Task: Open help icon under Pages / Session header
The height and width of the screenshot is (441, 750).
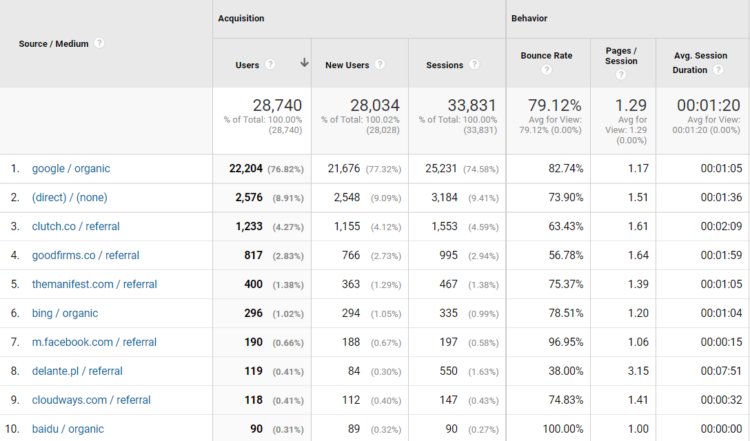Action: coord(621,75)
